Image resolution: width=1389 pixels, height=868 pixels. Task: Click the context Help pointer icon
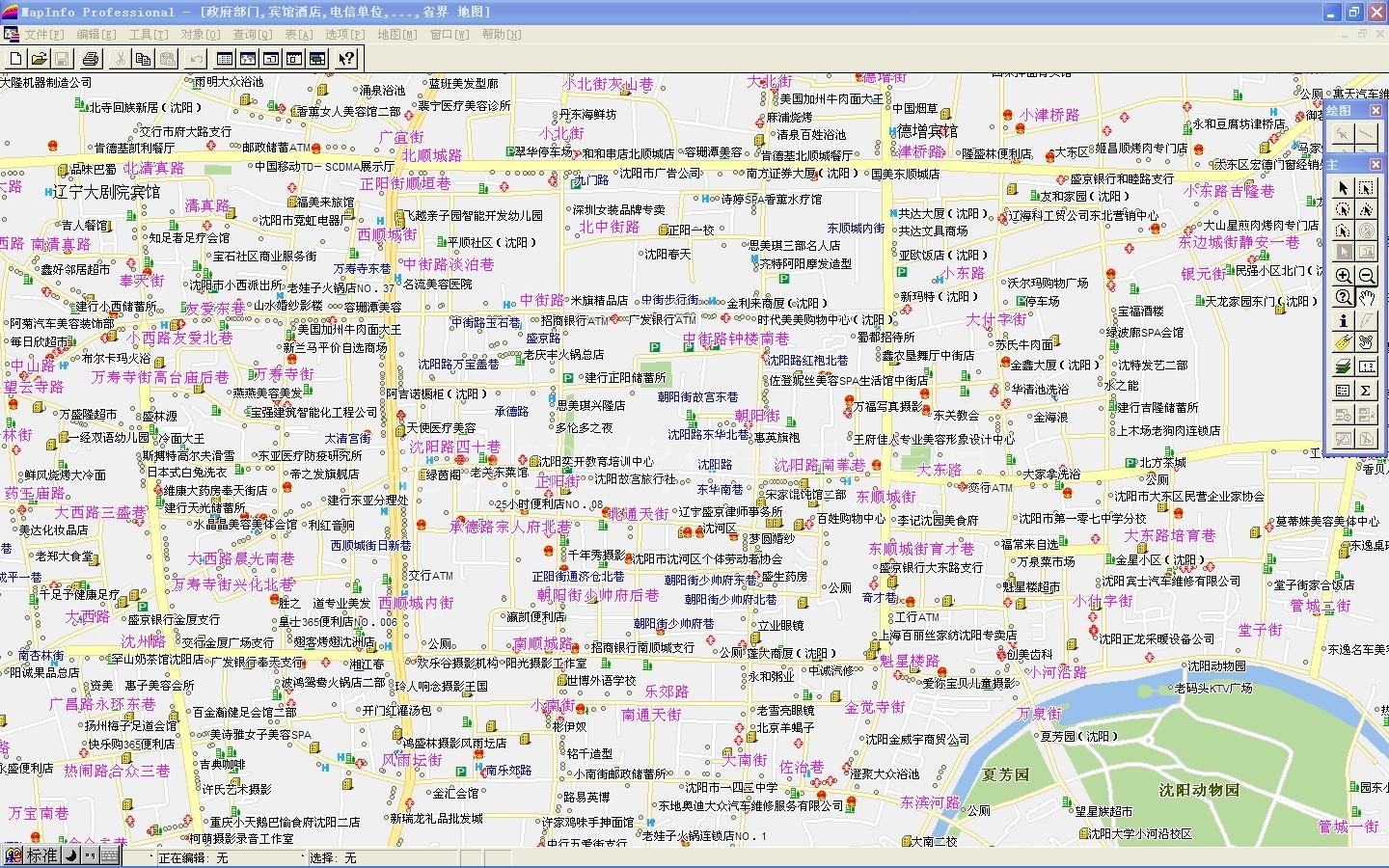346,59
